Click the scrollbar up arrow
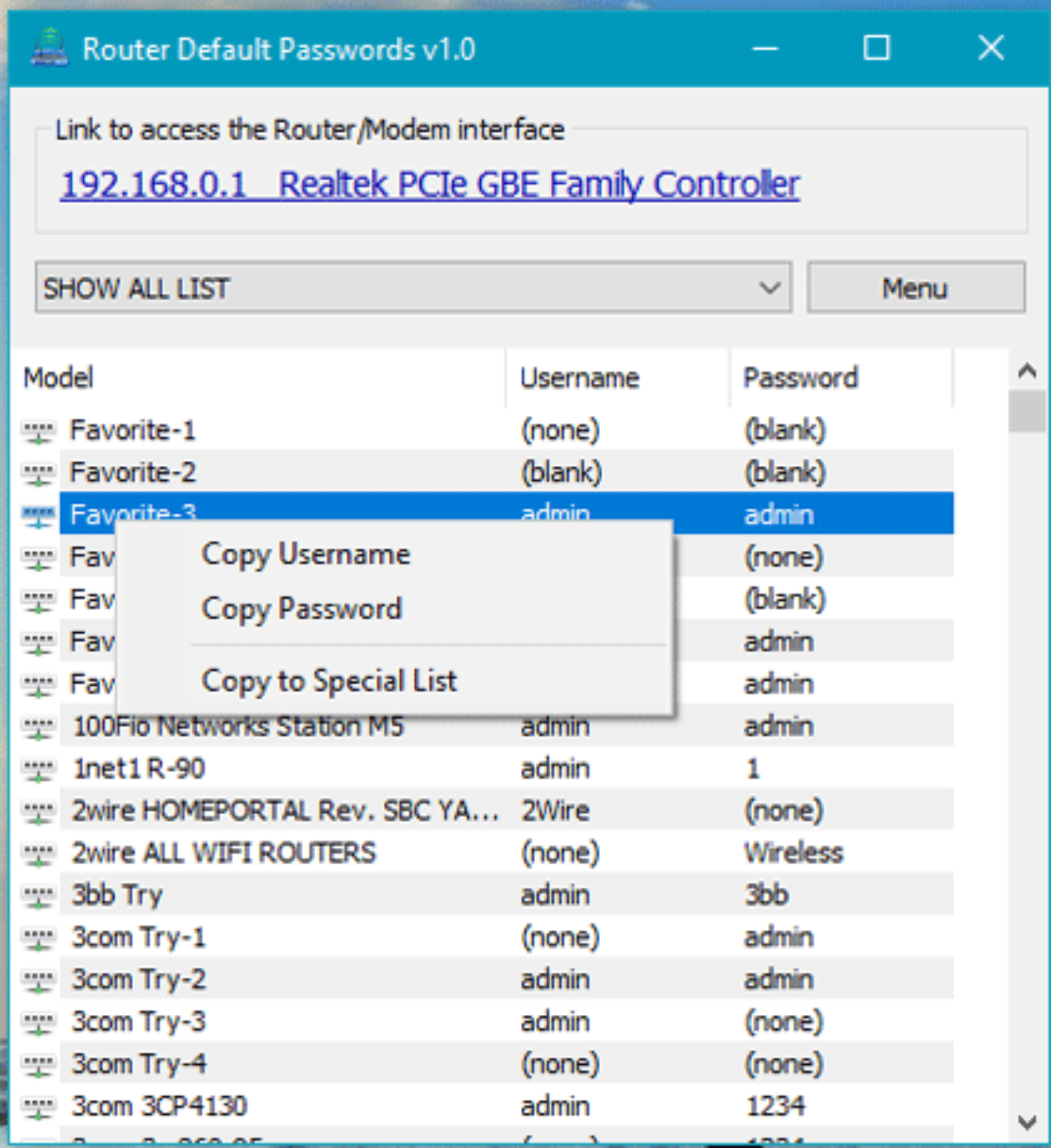The width and height of the screenshot is (1051, 1148). click(x=1026, y=370)
